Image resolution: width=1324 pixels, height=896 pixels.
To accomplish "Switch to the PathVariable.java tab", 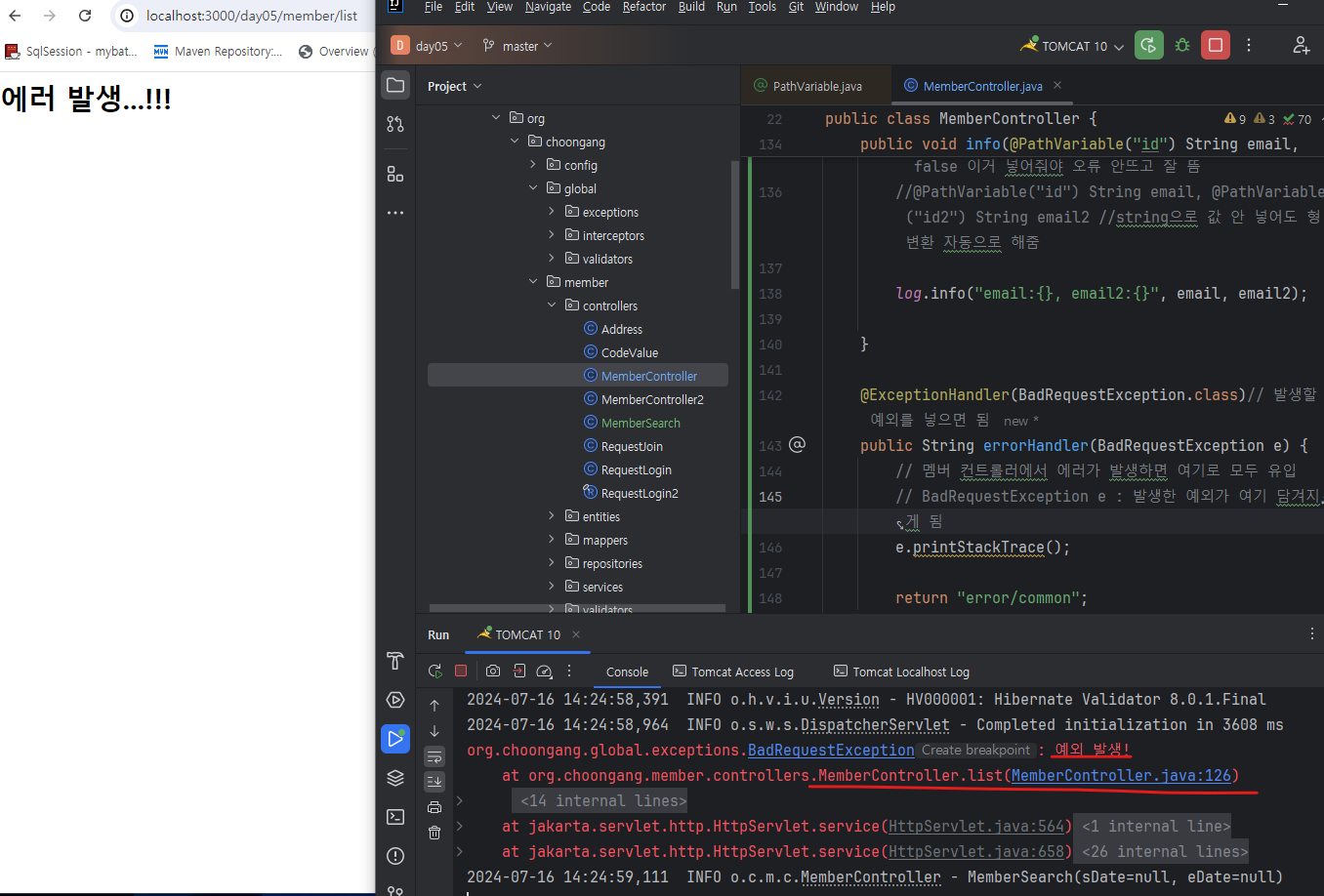I will coord(816,86).
